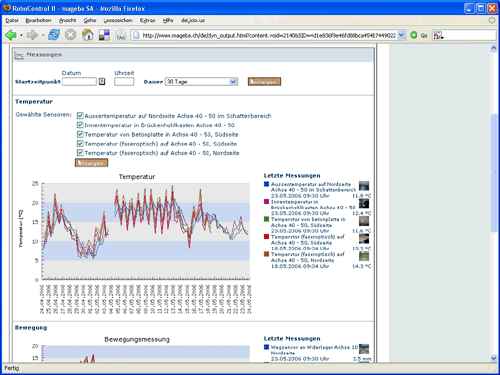Open thumbnail for Aussentemperatur auf Nordseite
Viewport: 500px width, 375px height.
[364, 186]
